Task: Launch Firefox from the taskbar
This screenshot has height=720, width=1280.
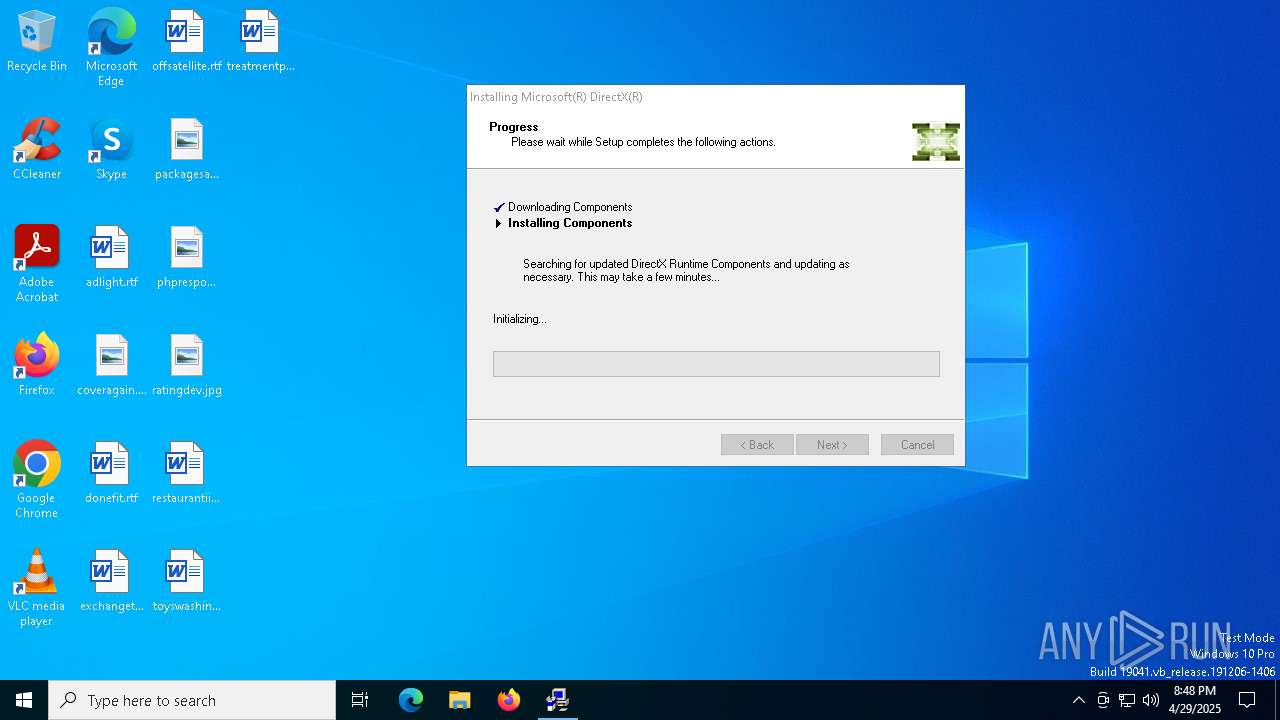Action: pyautogui.click(x=509, y=700)
